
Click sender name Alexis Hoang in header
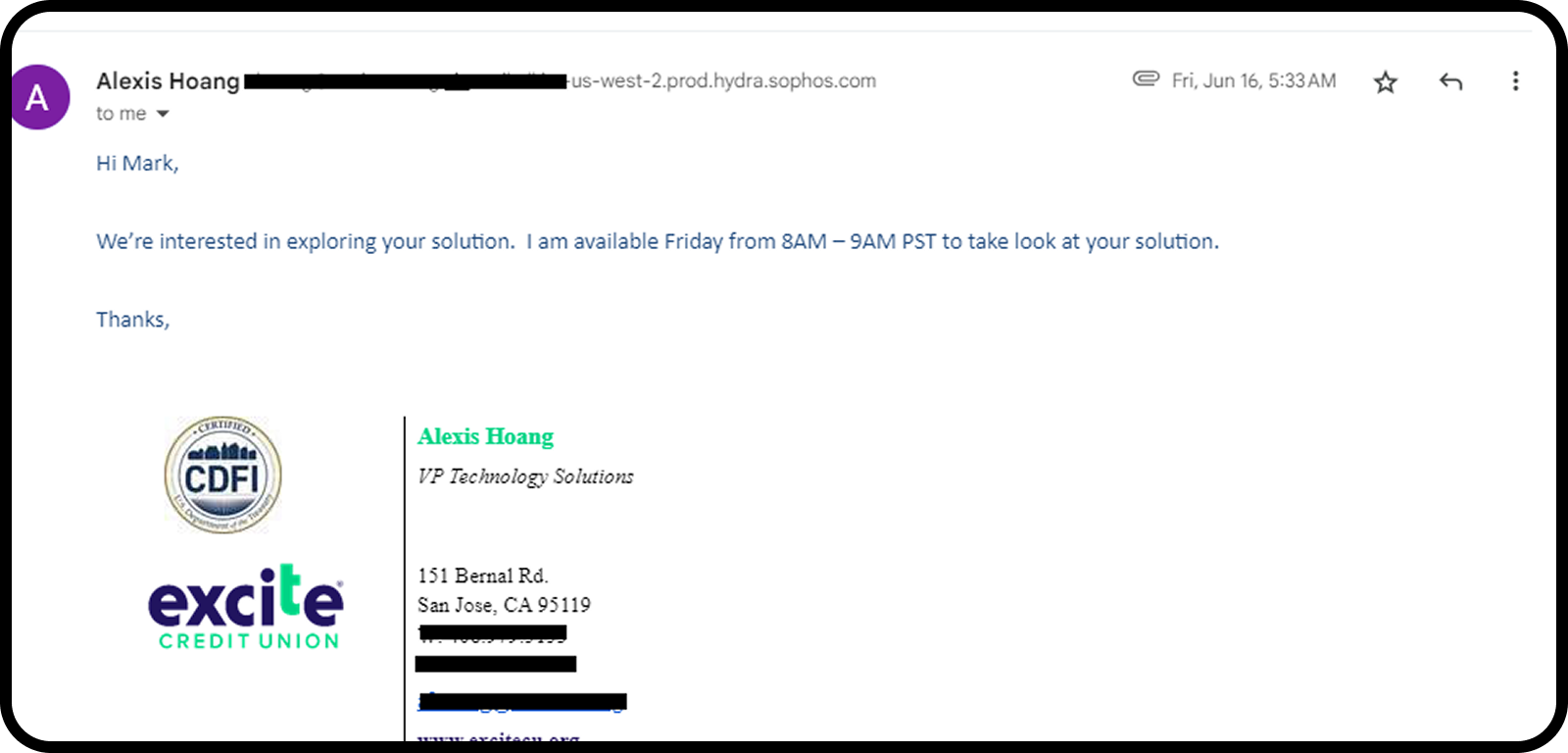pyautogui.click(x=168, y=81)
